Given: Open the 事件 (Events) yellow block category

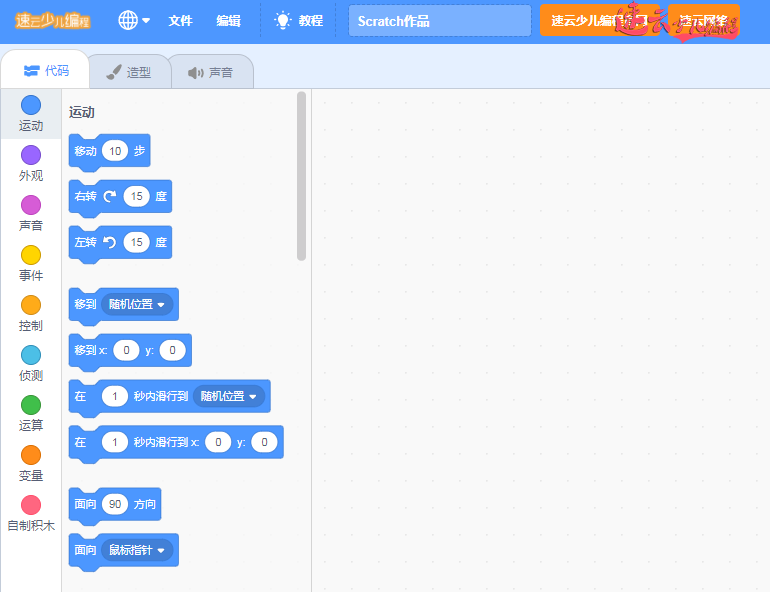Looking at the screenshot, I should click(31, 255).
